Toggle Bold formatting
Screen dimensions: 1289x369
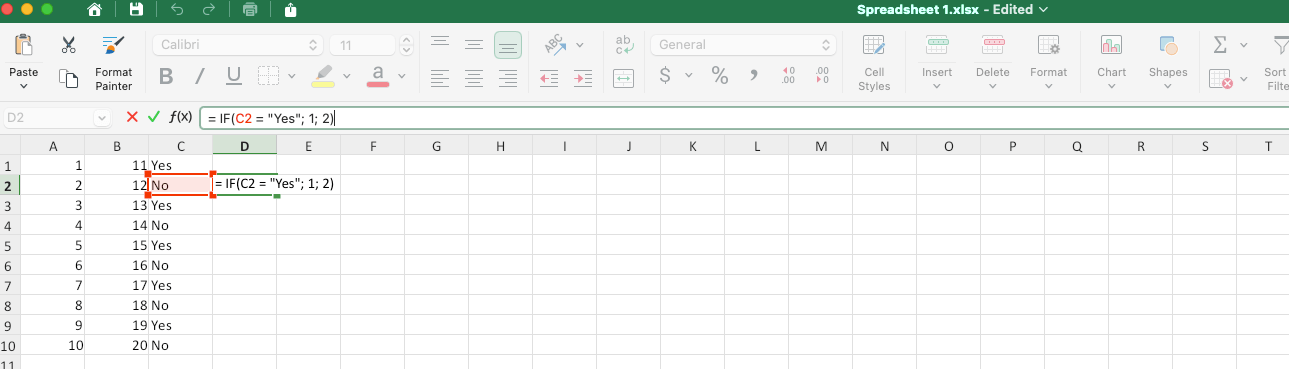coord(166,76)
